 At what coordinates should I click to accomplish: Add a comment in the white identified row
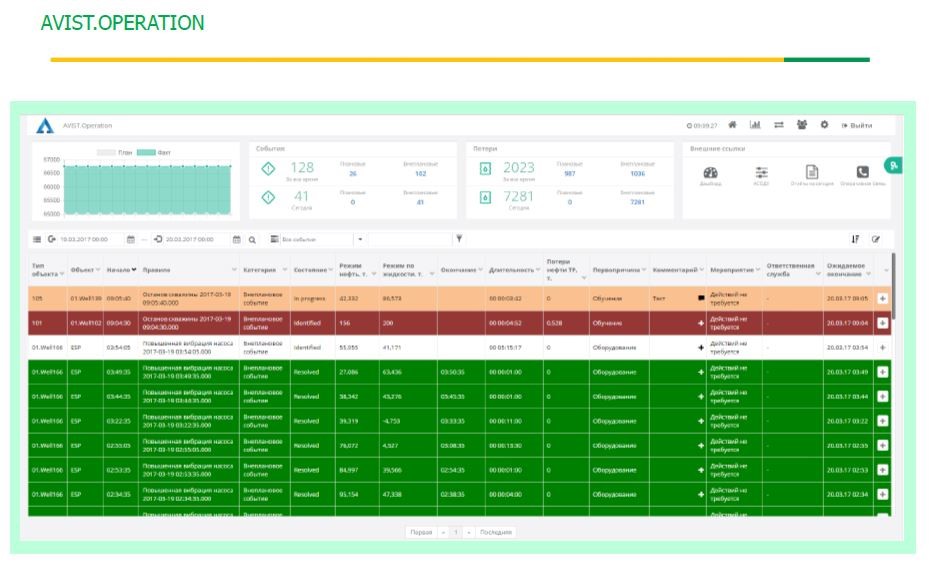701,348
